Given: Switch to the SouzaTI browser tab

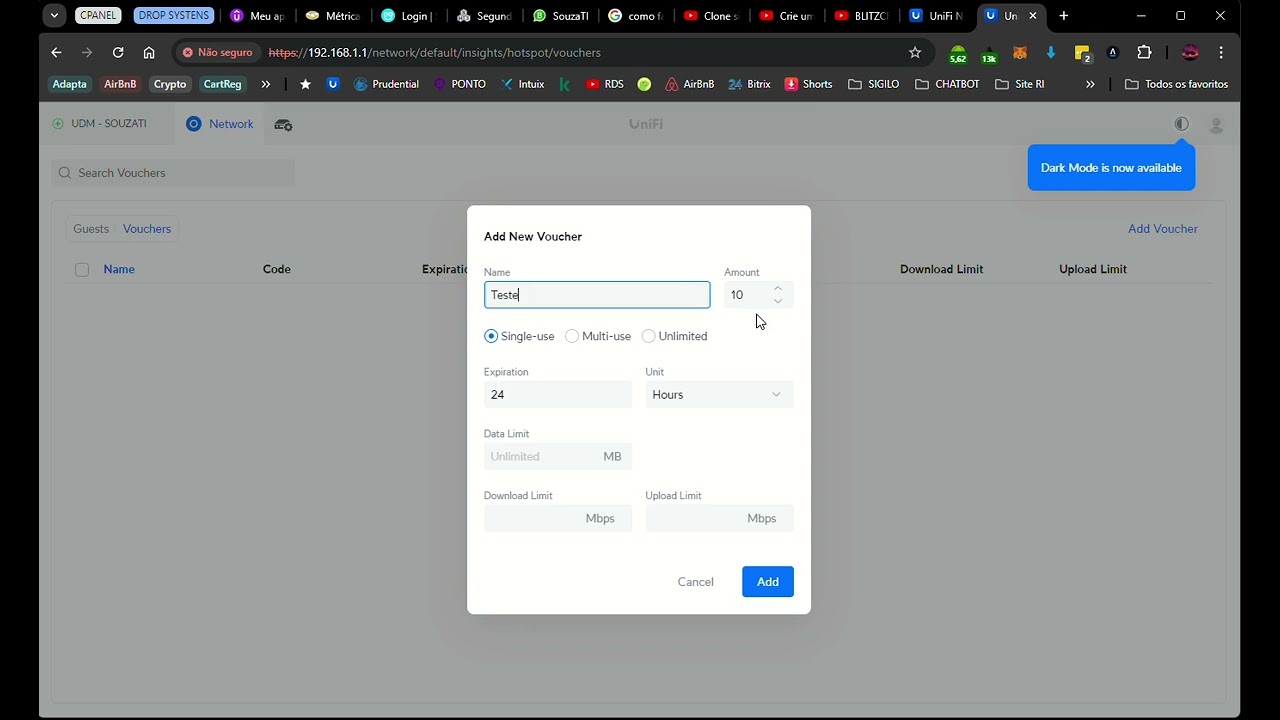Looking at the screenshot, I should tap(561, 16).
